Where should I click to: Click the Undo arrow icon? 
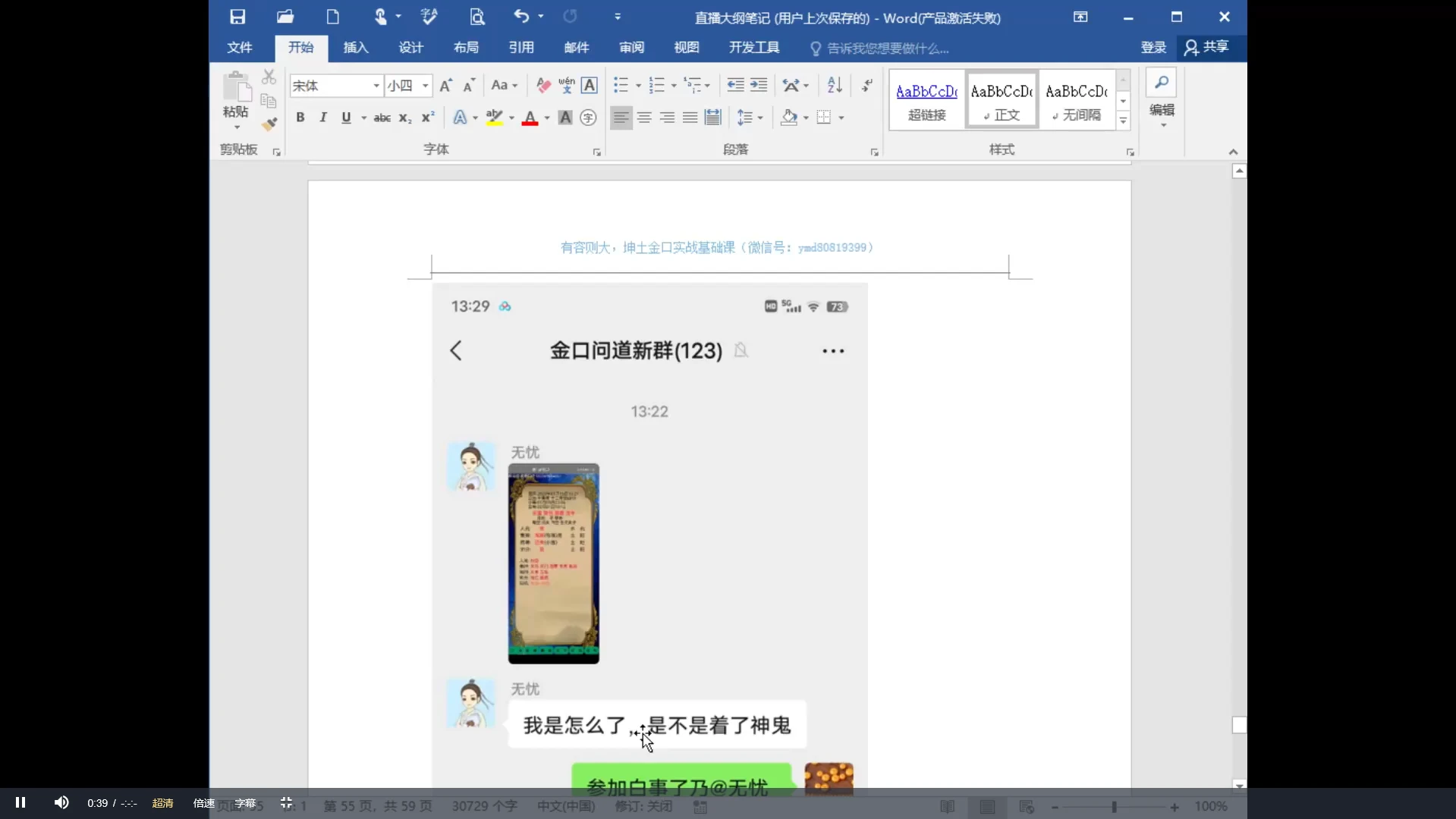point(520,17)
